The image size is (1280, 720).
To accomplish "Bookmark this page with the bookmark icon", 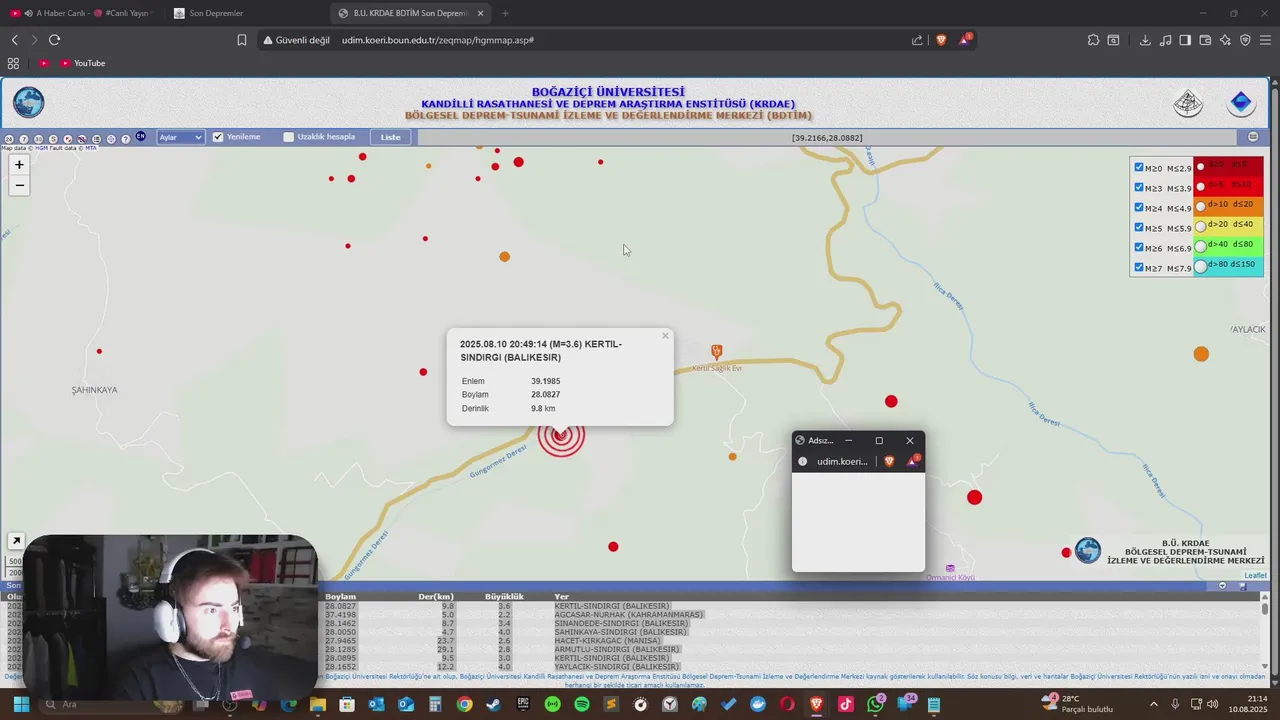I will click(x=242, y=40).
